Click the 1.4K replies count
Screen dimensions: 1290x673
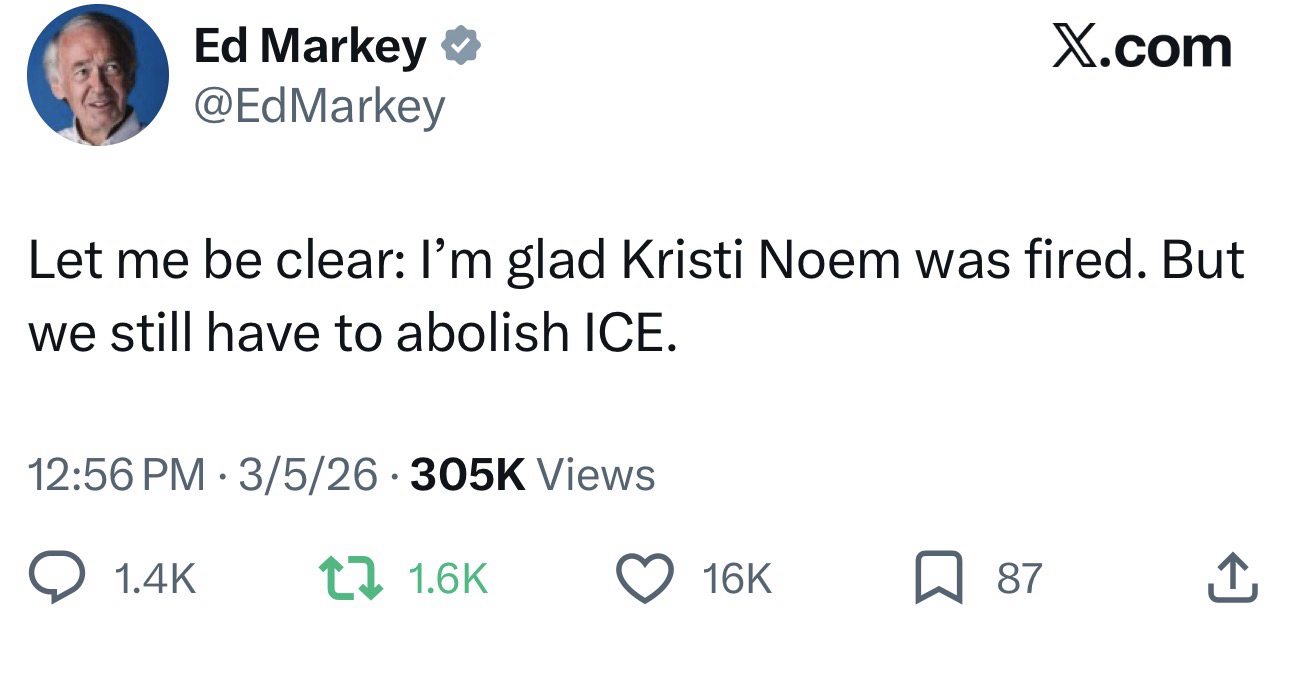[x=156, y=578]
